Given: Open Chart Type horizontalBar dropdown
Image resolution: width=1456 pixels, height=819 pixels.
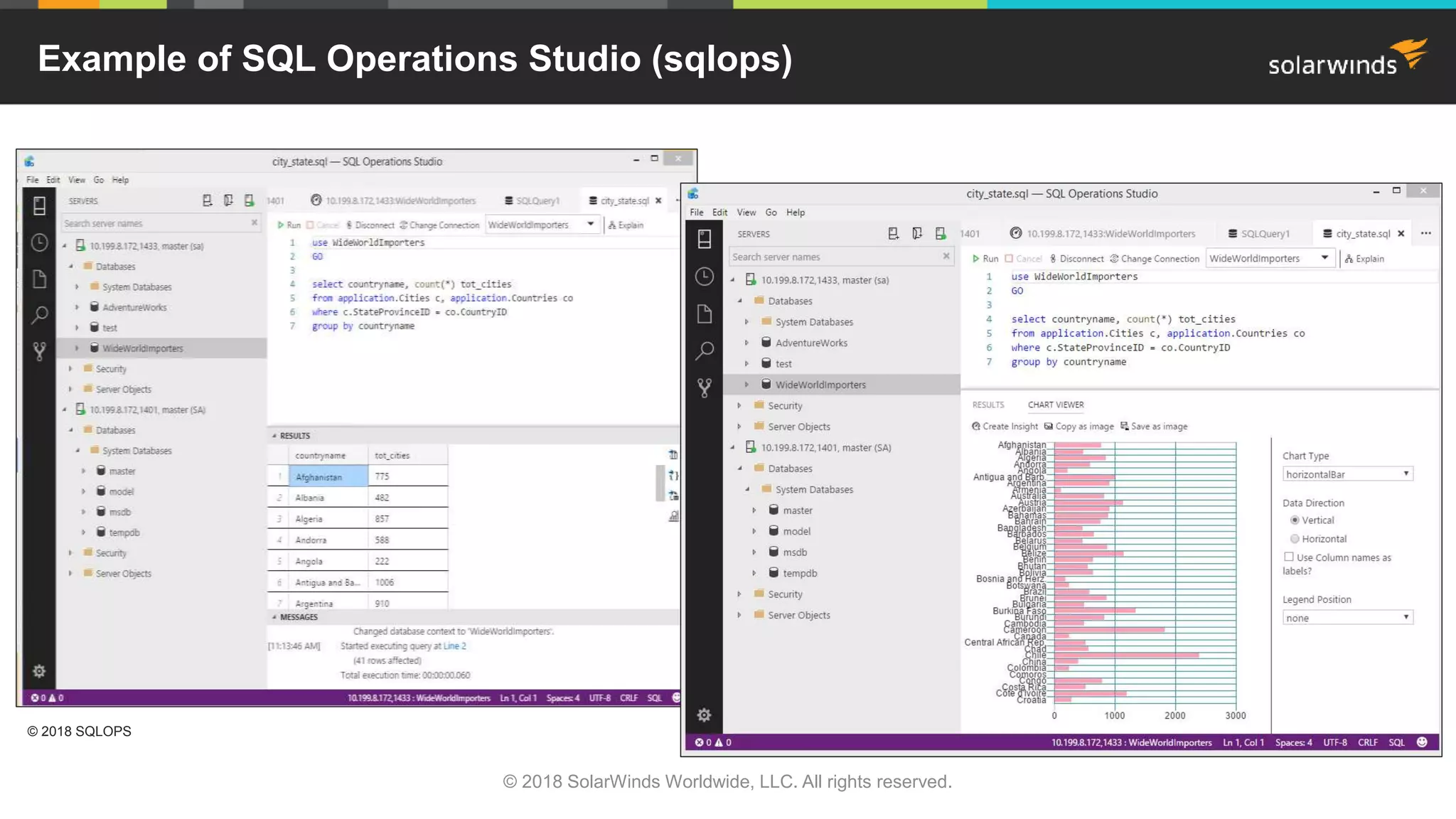Looking at the screenshot, I should click(1347, 474).
